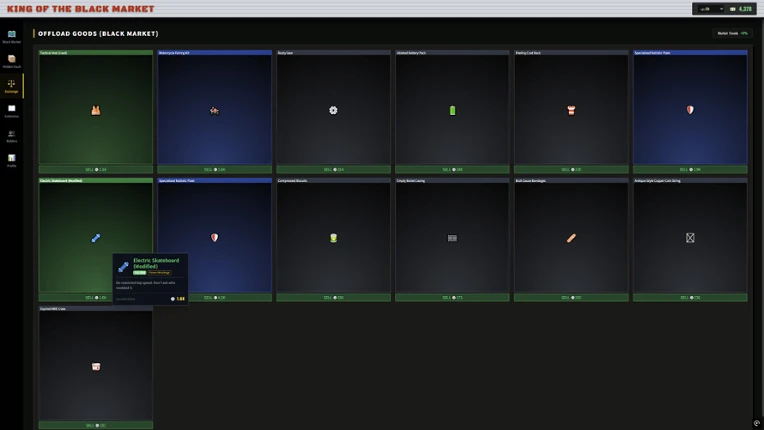The width and height of the screenshot is (764, 430).
Task: Click the green battery pack item icon
Action: click(452, 111)
